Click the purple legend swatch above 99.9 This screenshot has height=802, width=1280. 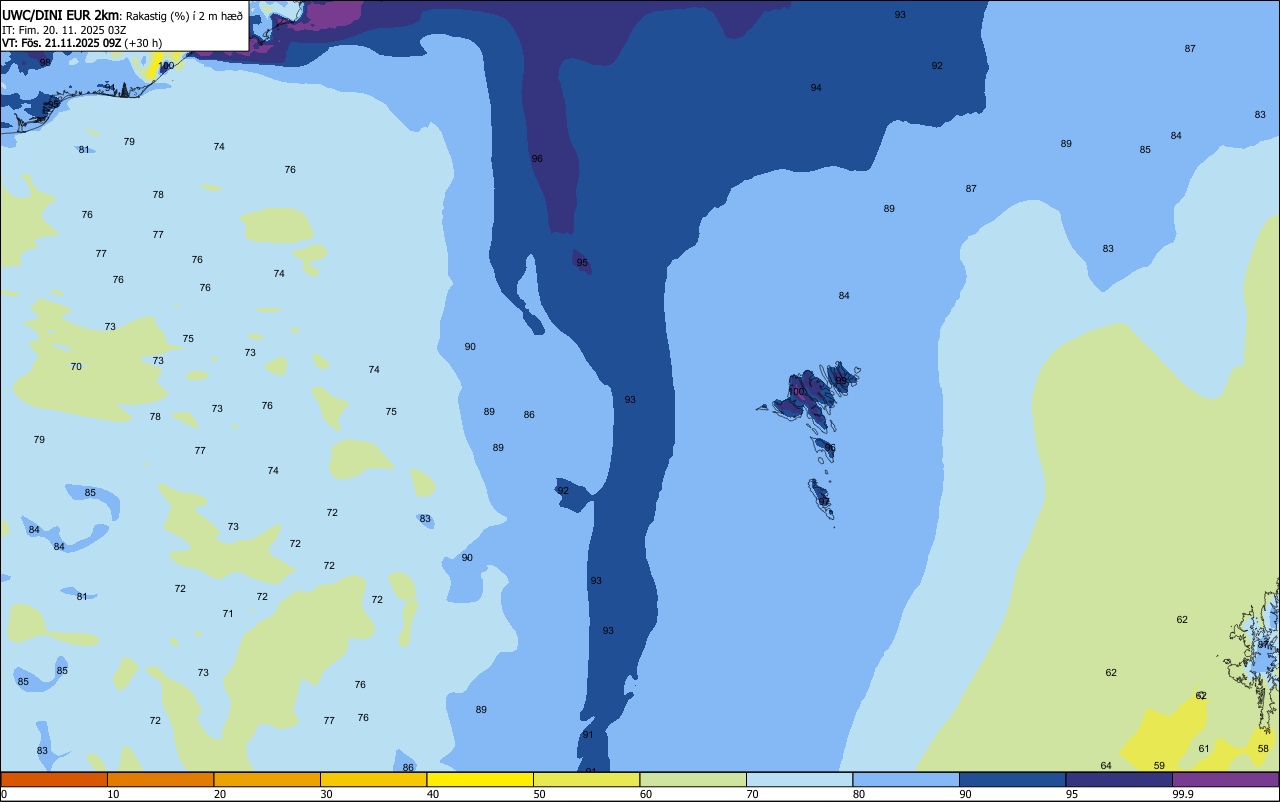point(1225,779)
